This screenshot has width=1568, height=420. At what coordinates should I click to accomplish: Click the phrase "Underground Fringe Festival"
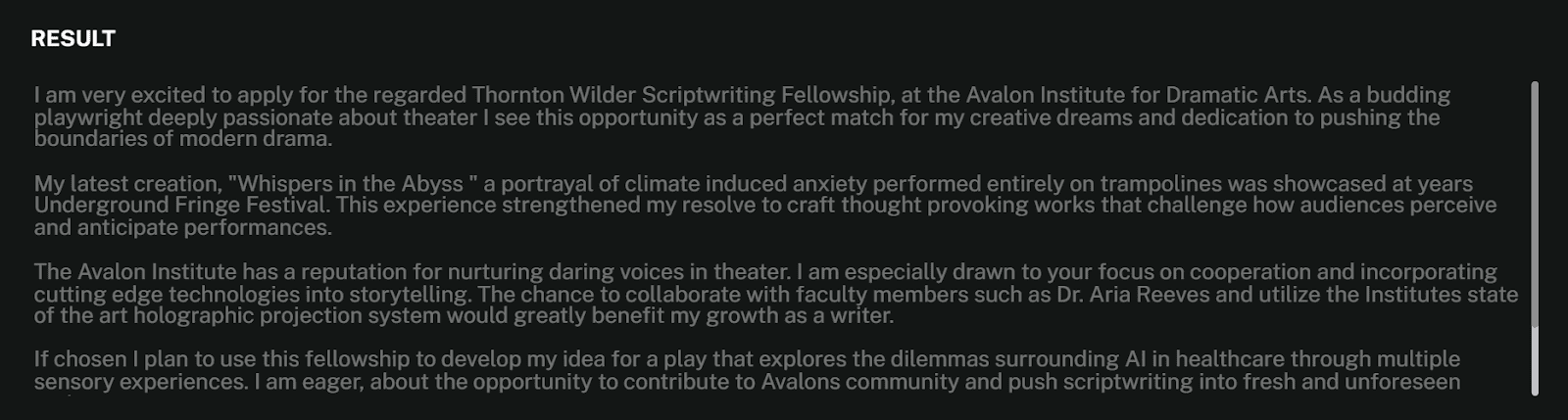180,206
